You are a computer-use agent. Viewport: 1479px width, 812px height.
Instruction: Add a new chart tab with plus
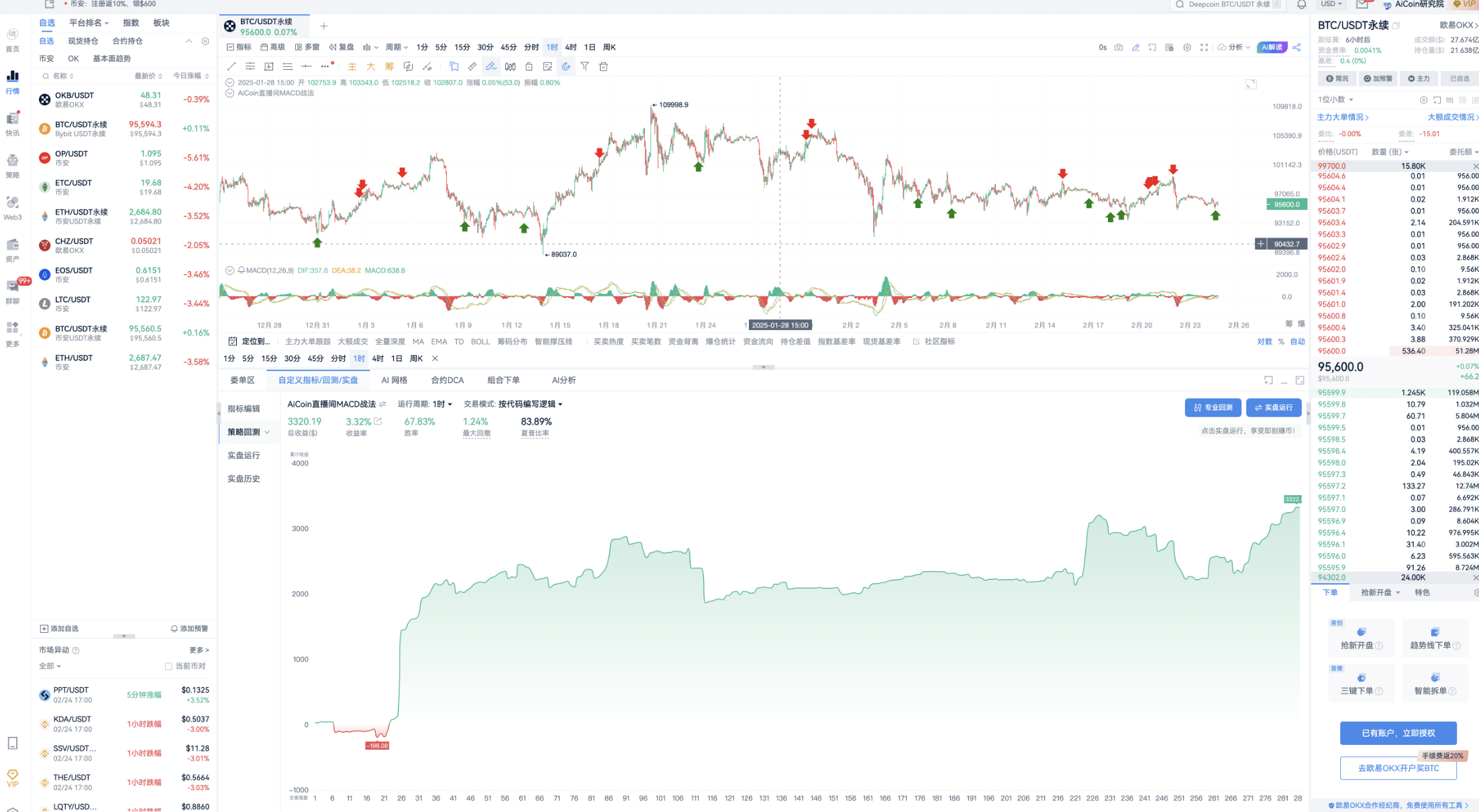click(x=323, y=26)
